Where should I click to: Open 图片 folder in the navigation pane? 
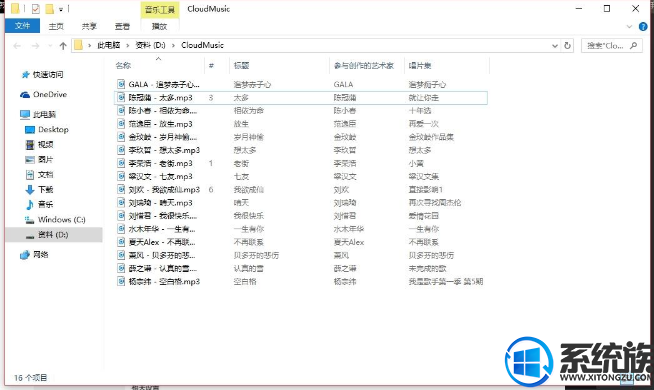pos(45,159)
